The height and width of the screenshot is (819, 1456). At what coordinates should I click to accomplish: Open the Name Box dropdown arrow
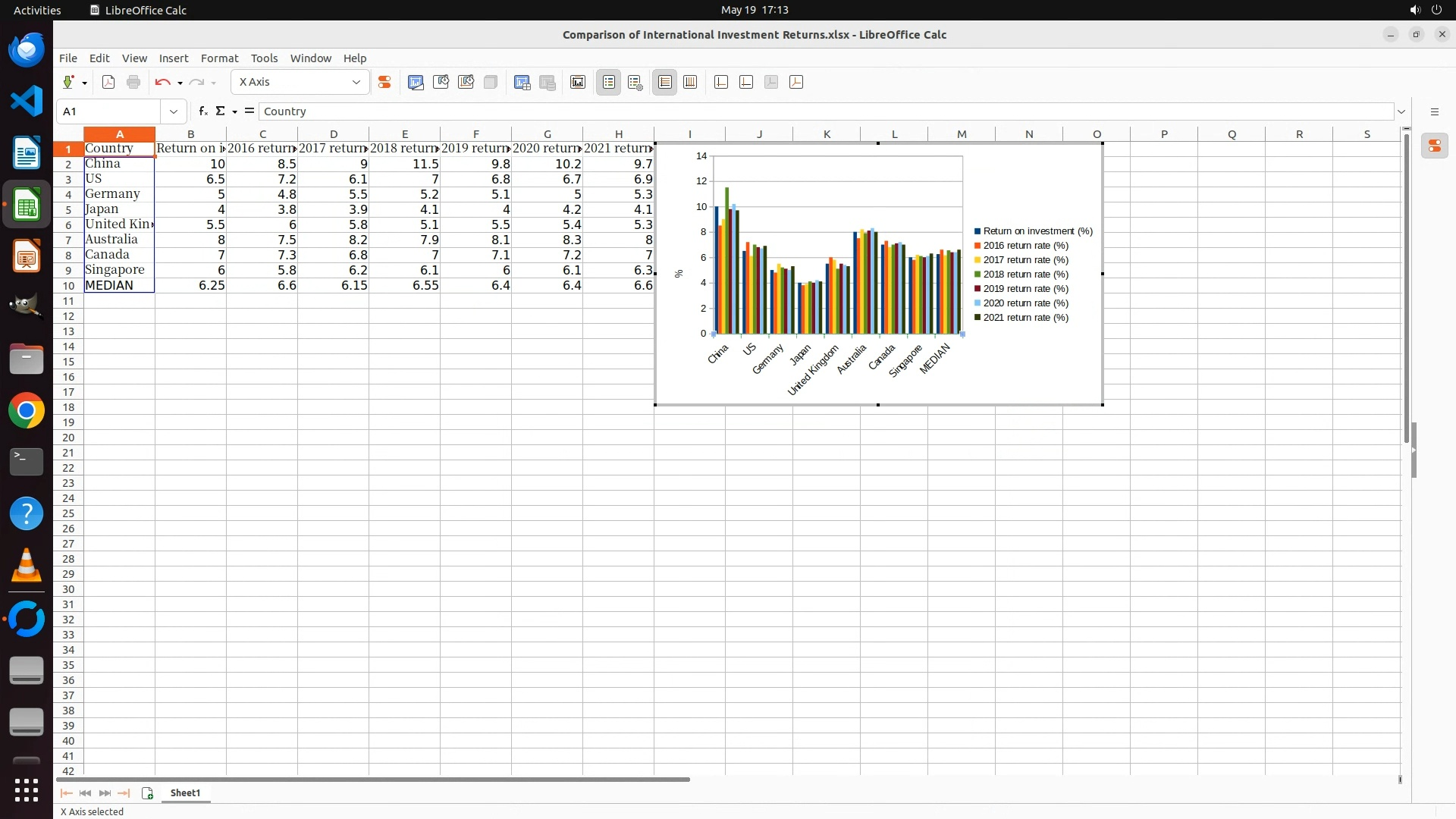click(174, 111)
